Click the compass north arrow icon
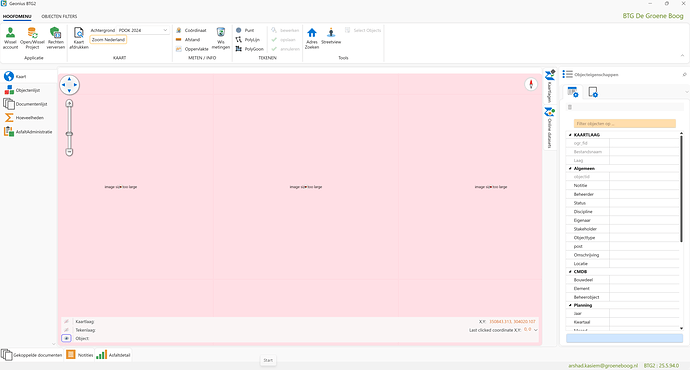 pyautogui.click(x=531, y=84)
